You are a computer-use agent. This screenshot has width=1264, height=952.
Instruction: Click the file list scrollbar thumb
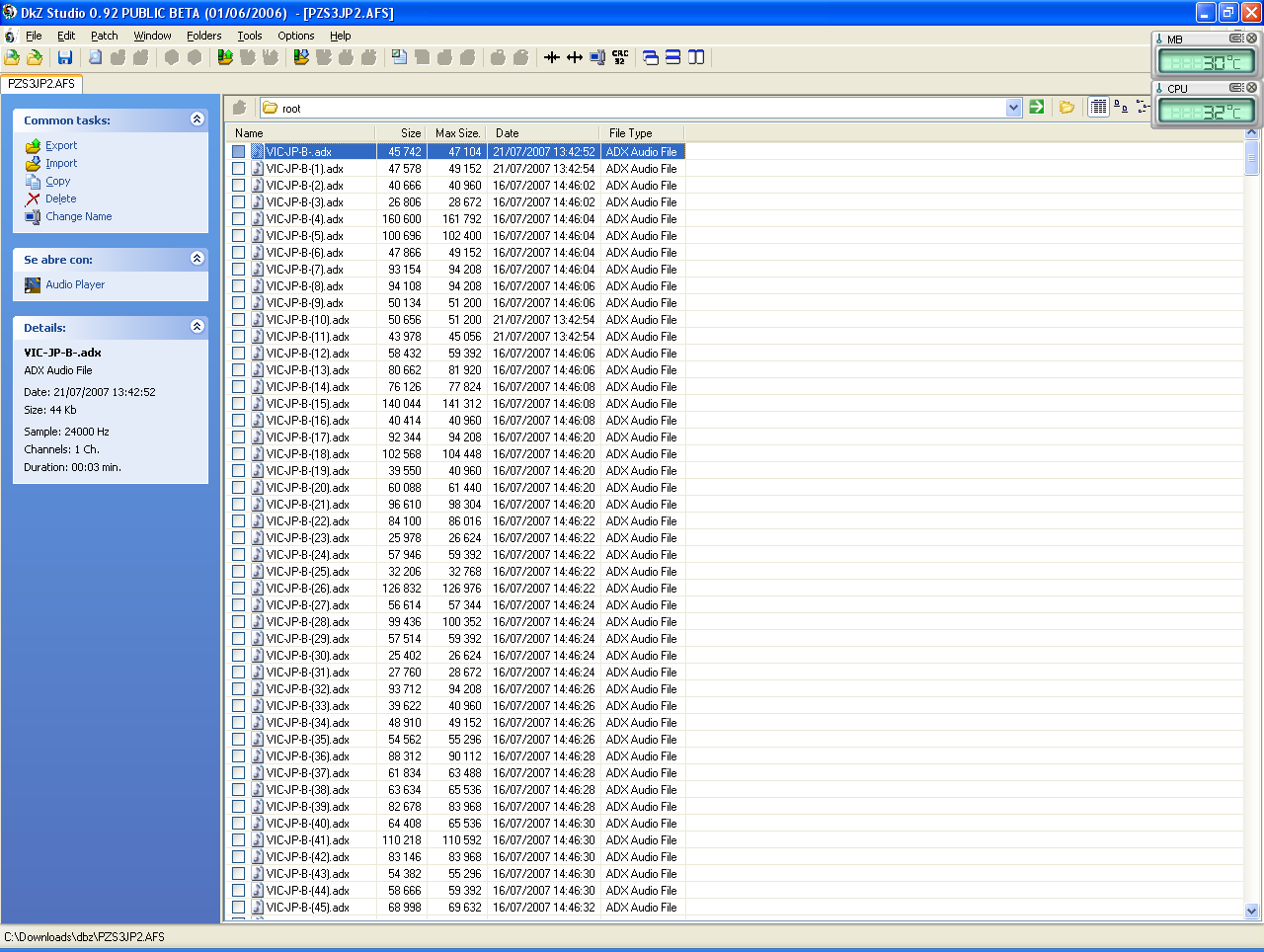click(1252, 157)
